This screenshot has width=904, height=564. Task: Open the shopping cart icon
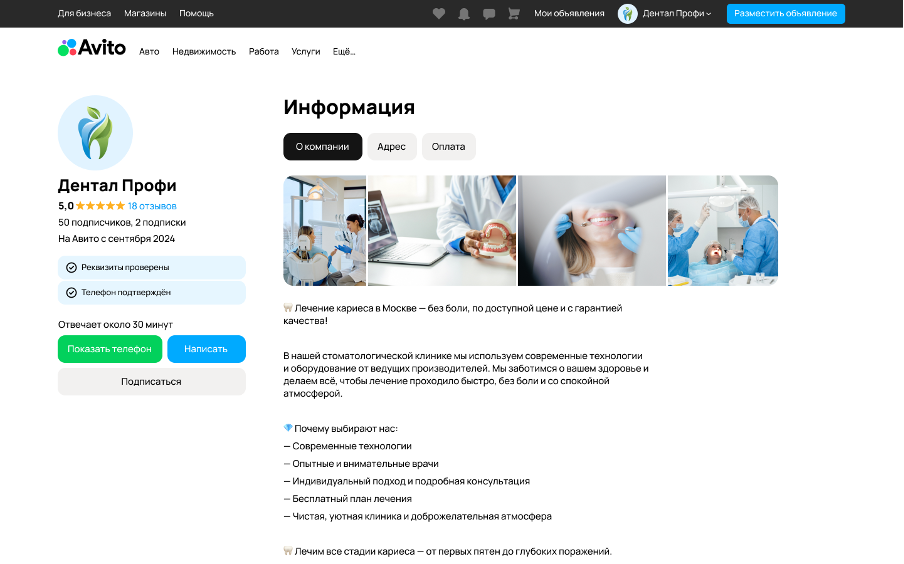(x=514, y=13)
